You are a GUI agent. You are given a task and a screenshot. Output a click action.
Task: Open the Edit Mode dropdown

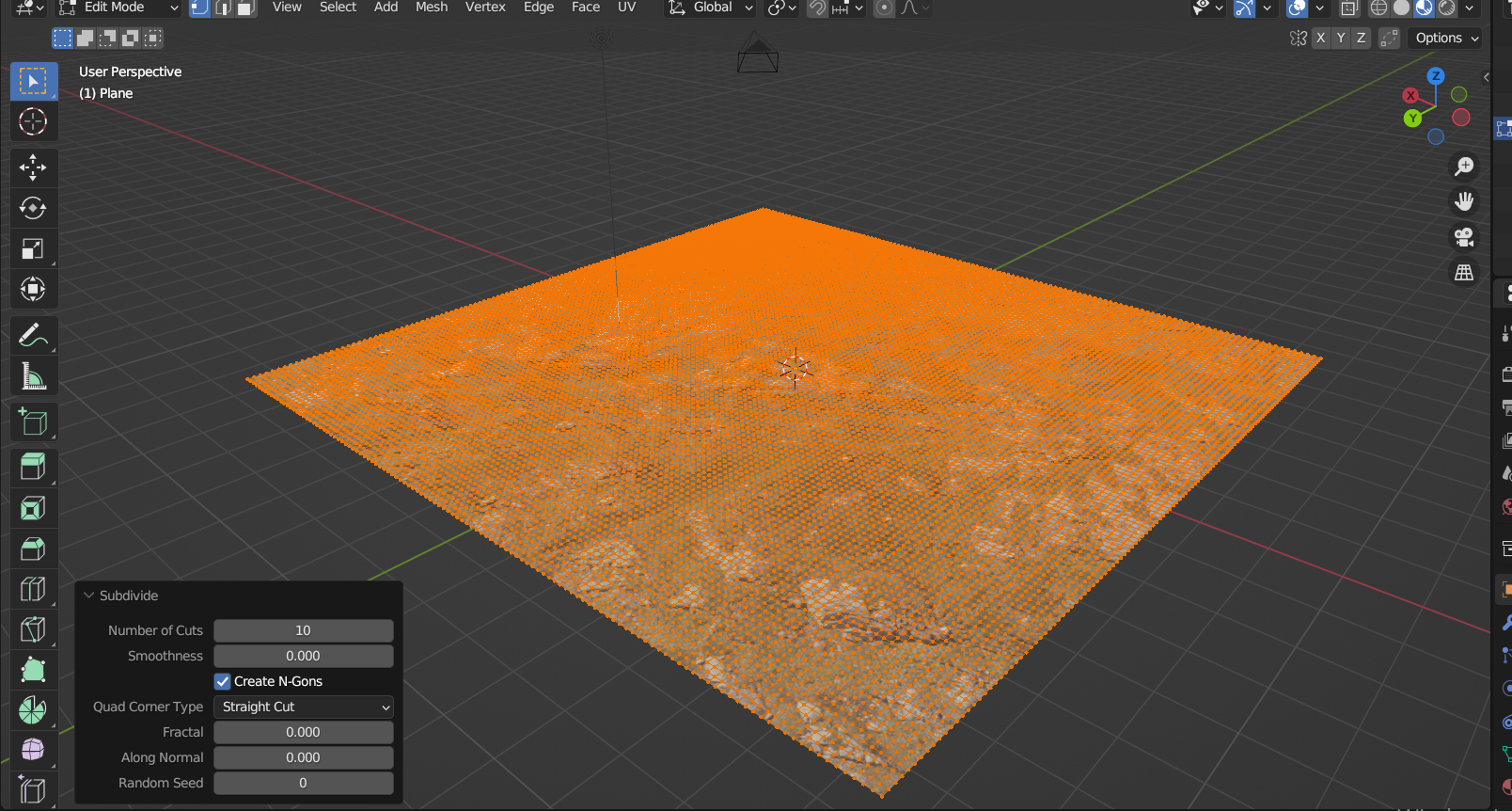pyautogui.click(x=118, y=8)
